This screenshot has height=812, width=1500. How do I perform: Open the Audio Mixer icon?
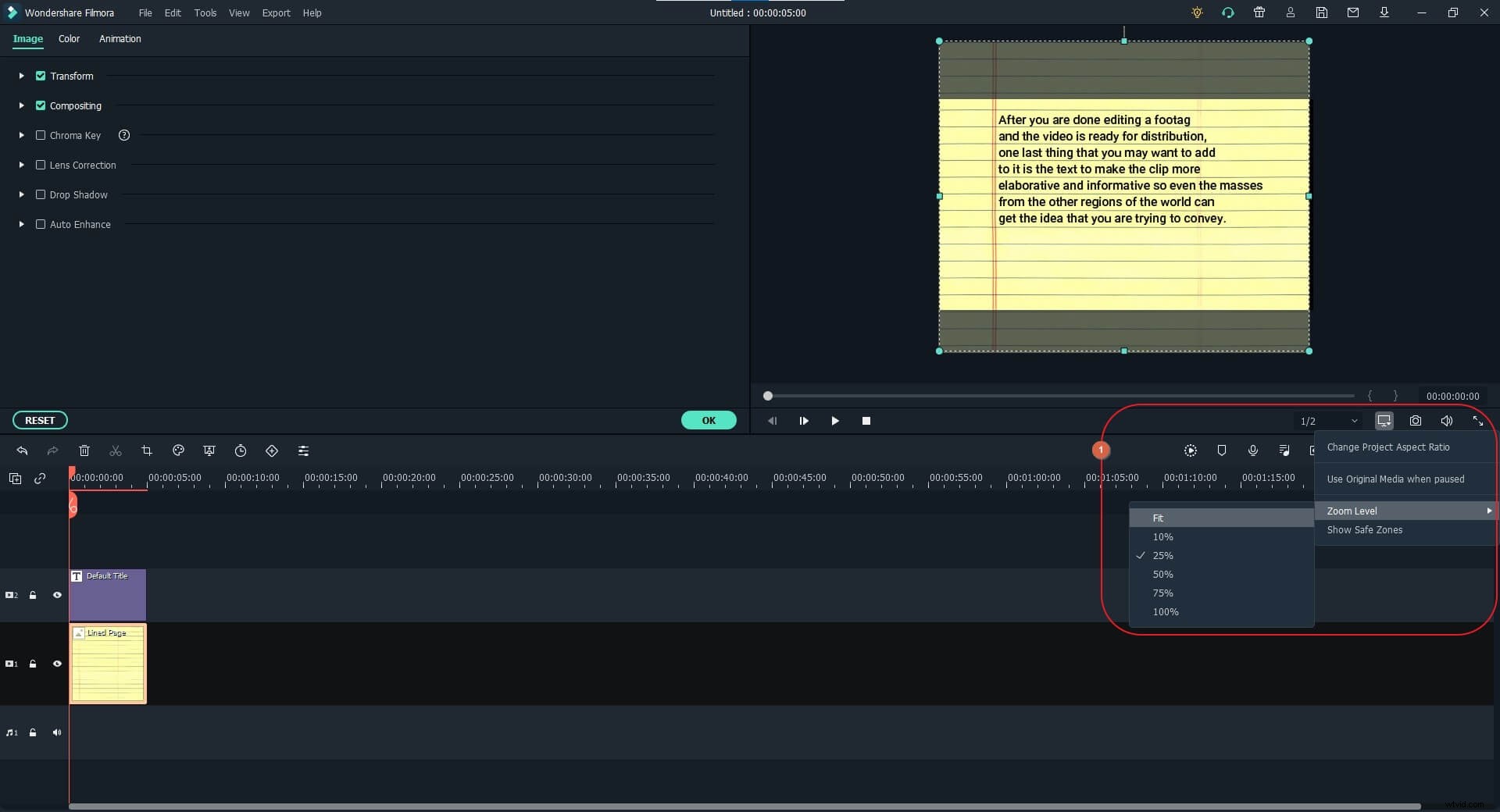pyautogui.click(x=1284, y=451)
